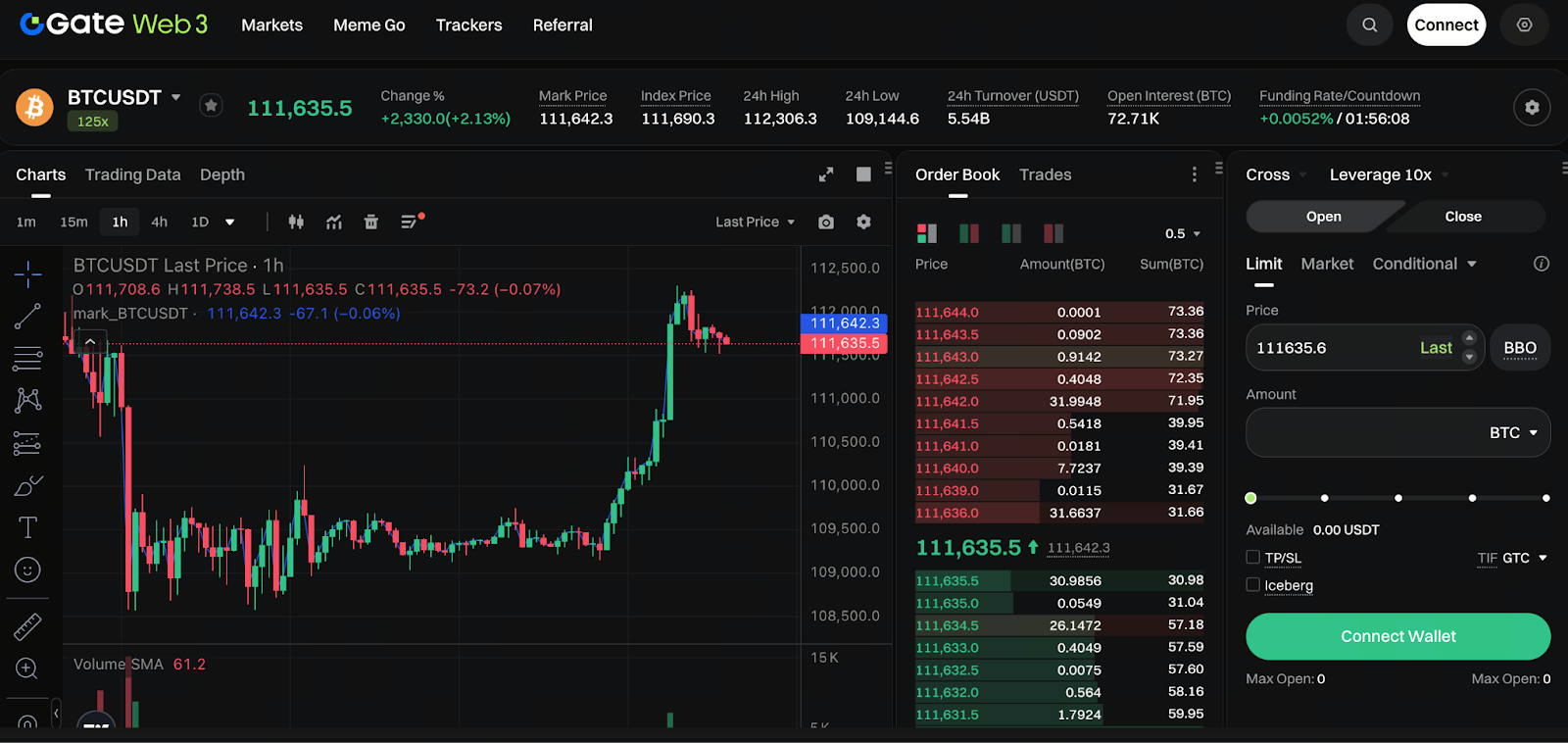Select the 4h chart interval
The width and height of the screenshot is (1568, 743).
159,223
